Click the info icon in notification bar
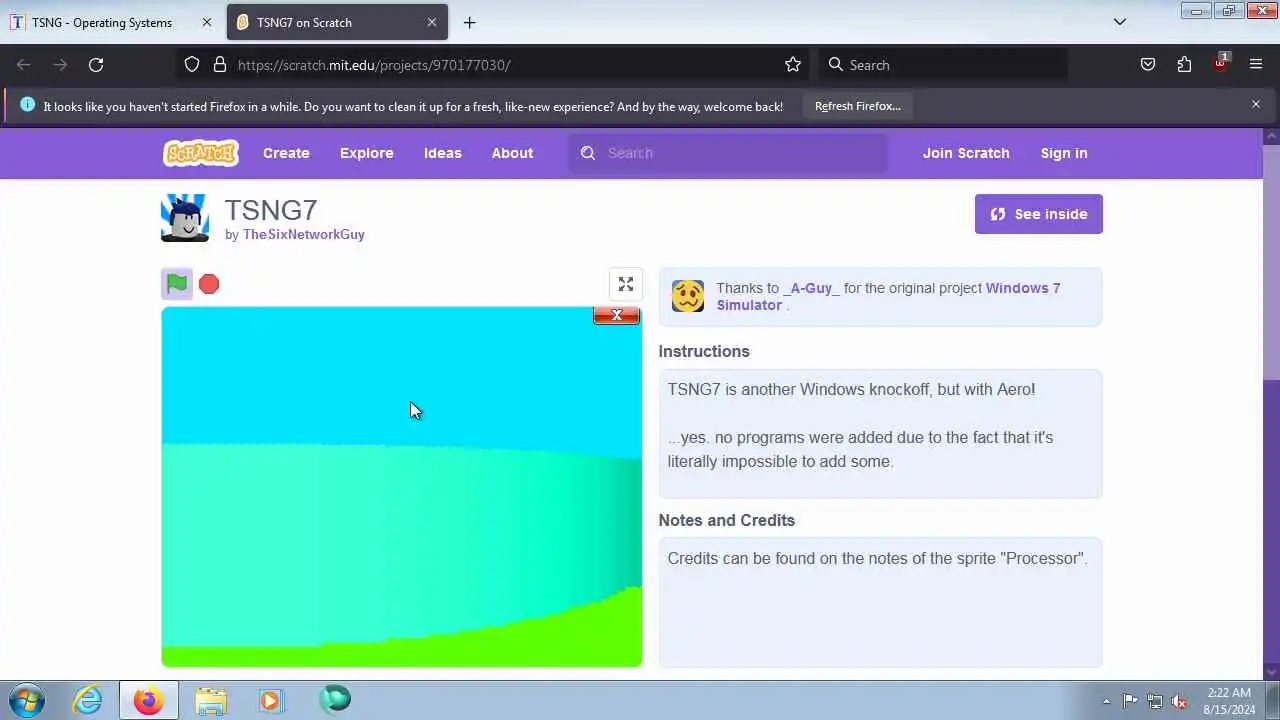The width and height of the screenshot is (1280, 720). tap(27, 105)
